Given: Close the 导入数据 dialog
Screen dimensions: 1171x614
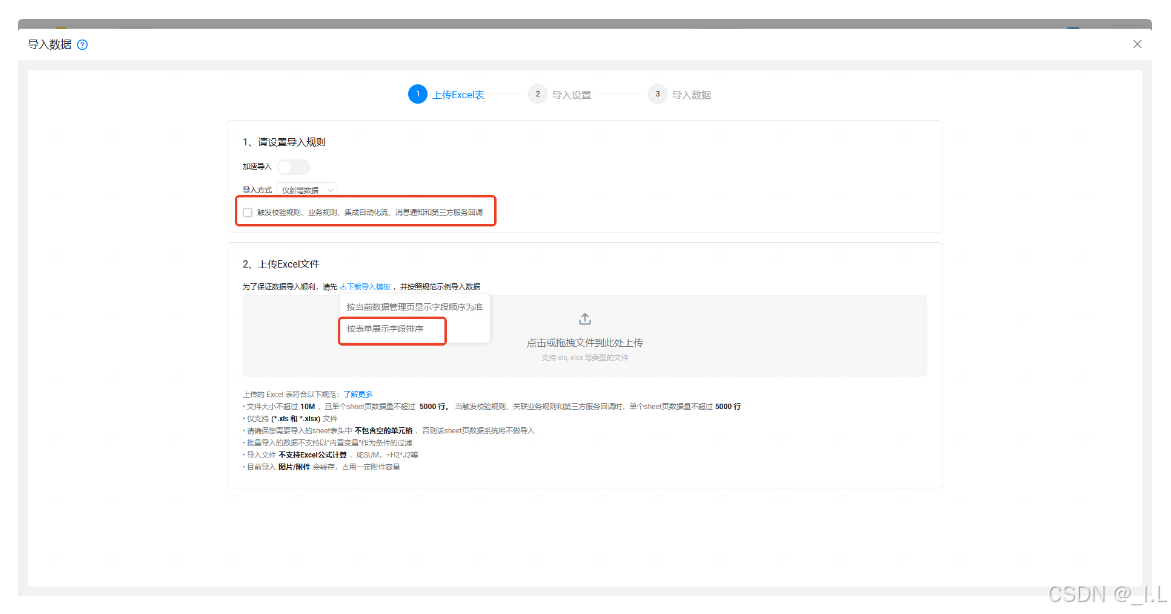Looking at the screenshot, I should 1137,44.
